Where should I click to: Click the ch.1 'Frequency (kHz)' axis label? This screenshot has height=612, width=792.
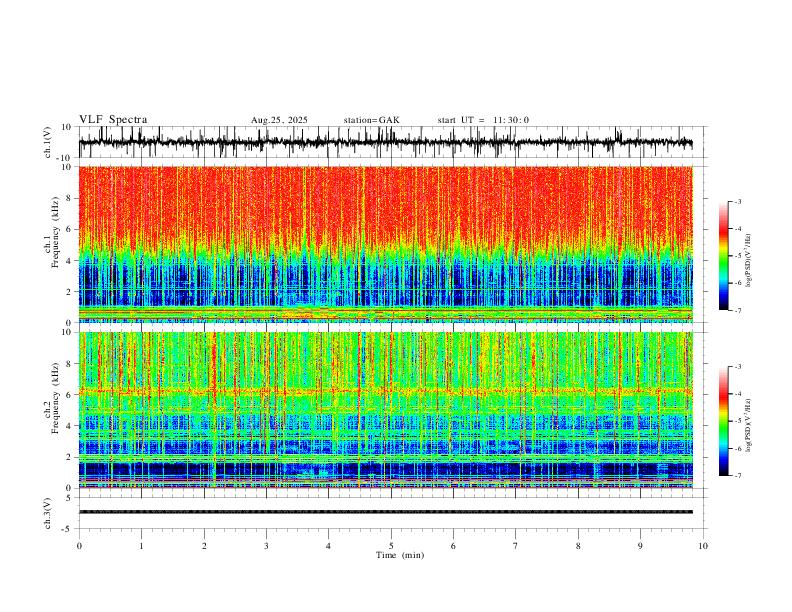pos(56,232)
